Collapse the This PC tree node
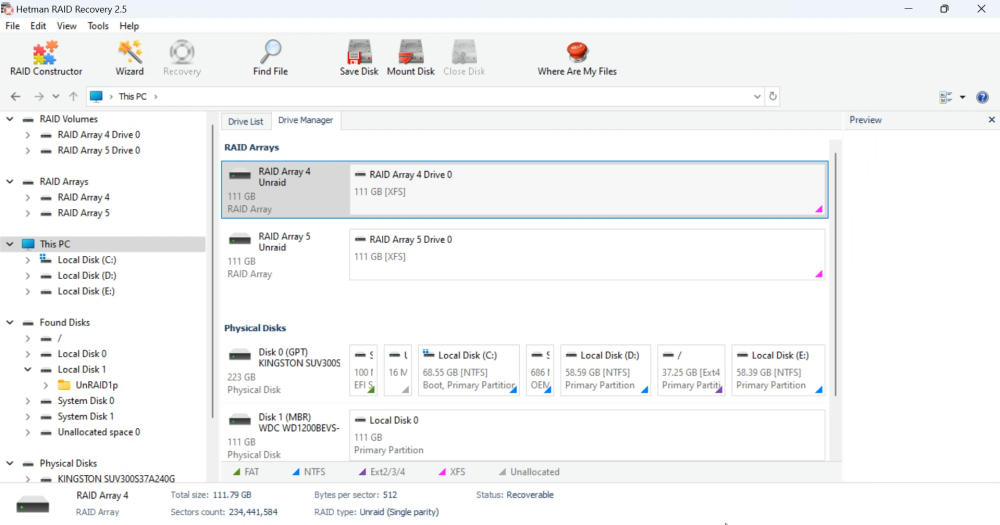 tap(10, 244)
